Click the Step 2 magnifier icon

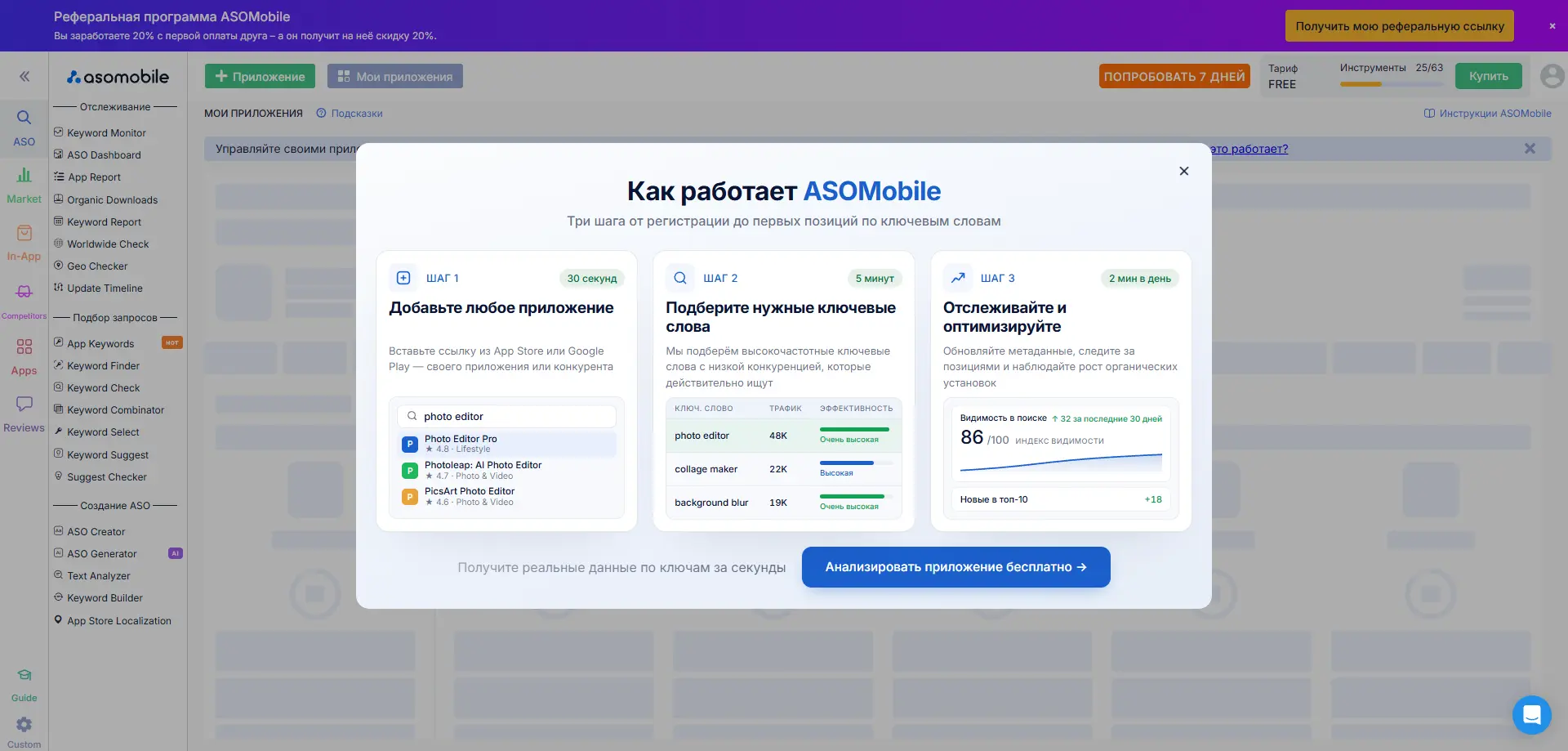680,278
